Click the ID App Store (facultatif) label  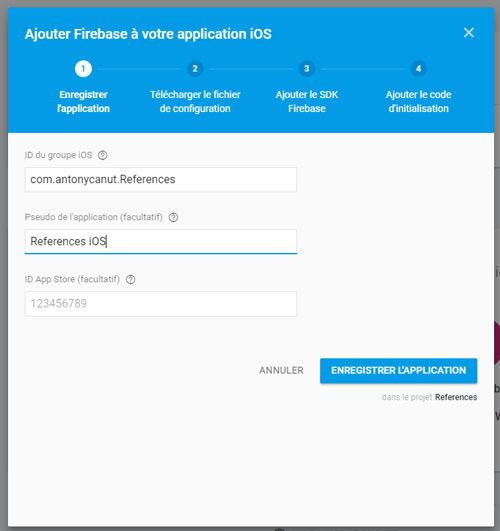(x=72, y=279)
